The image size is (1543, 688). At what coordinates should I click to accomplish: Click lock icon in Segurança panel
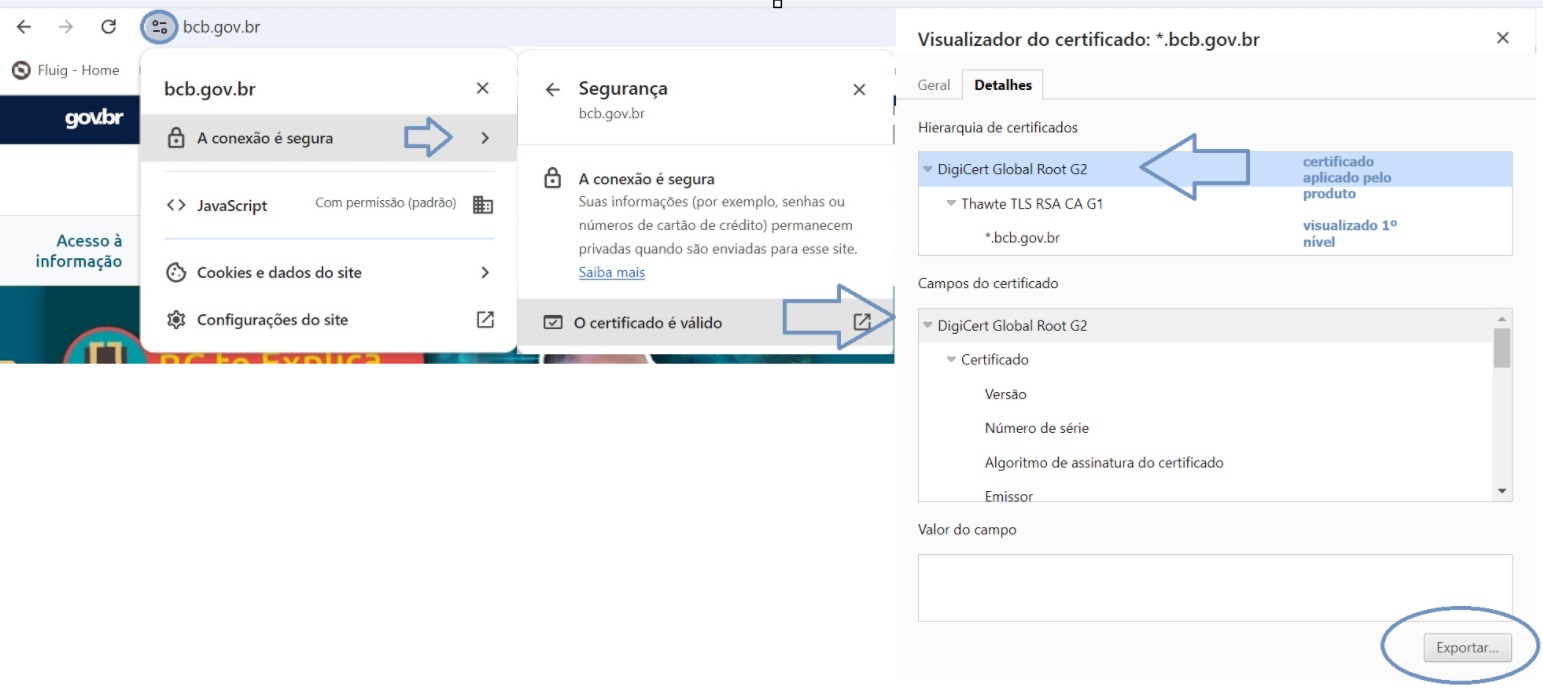(x=552, y=179)
